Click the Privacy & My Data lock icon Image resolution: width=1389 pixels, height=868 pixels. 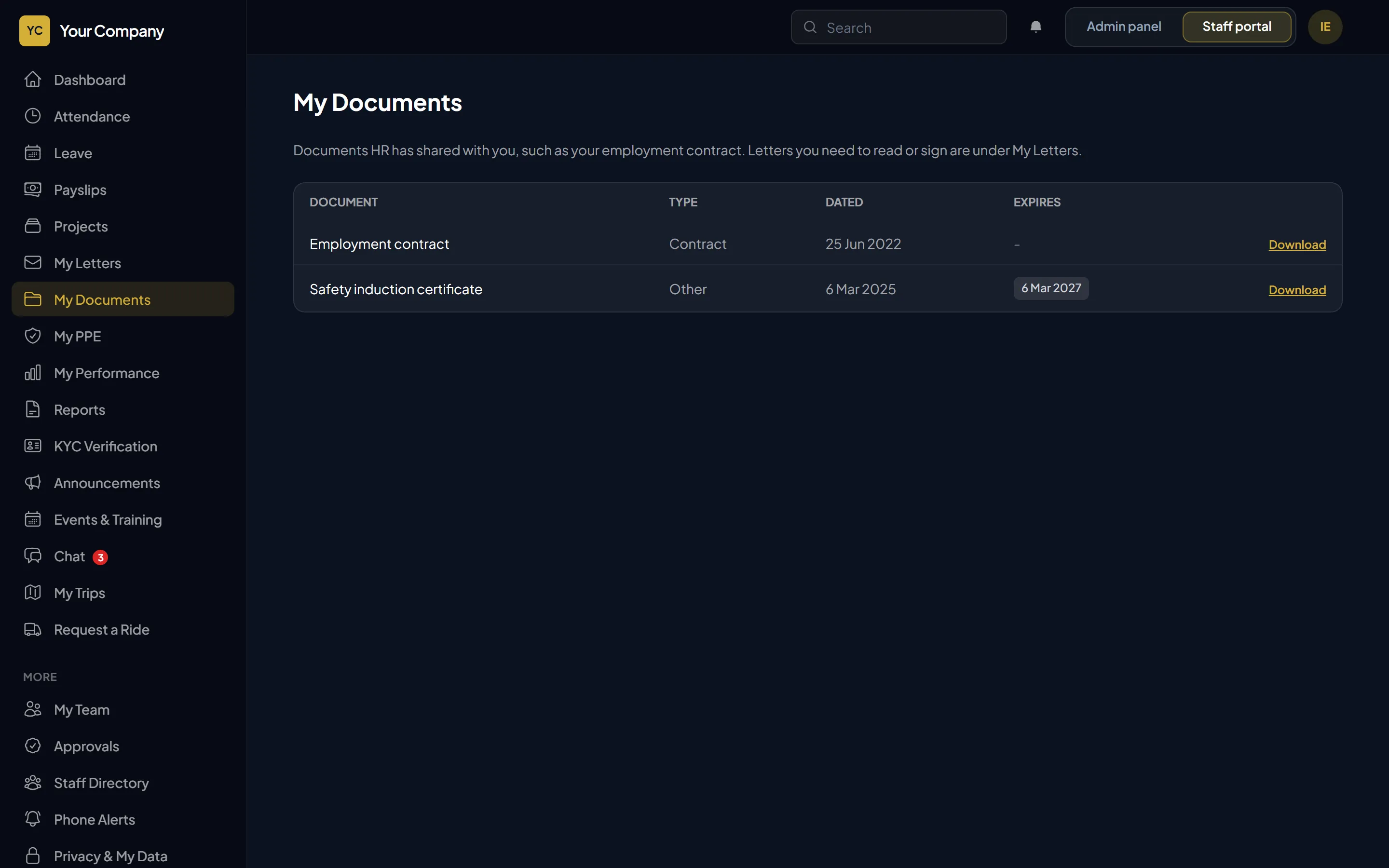33,856
